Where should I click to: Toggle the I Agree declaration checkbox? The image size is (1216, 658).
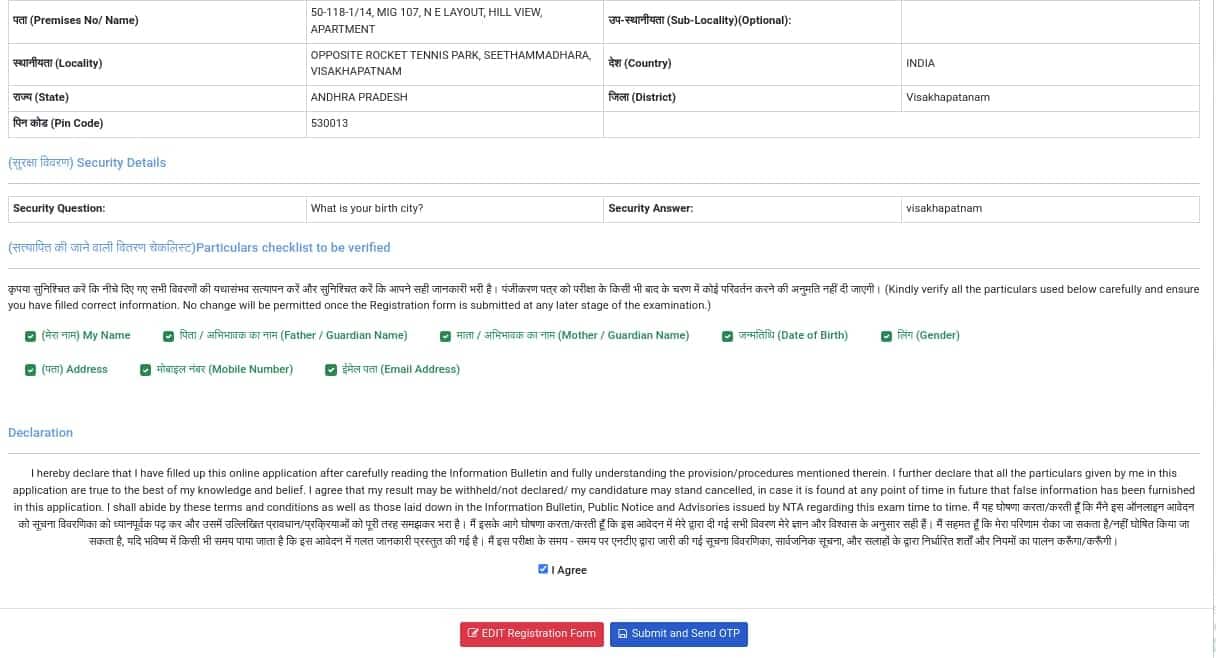coord(543,569)
